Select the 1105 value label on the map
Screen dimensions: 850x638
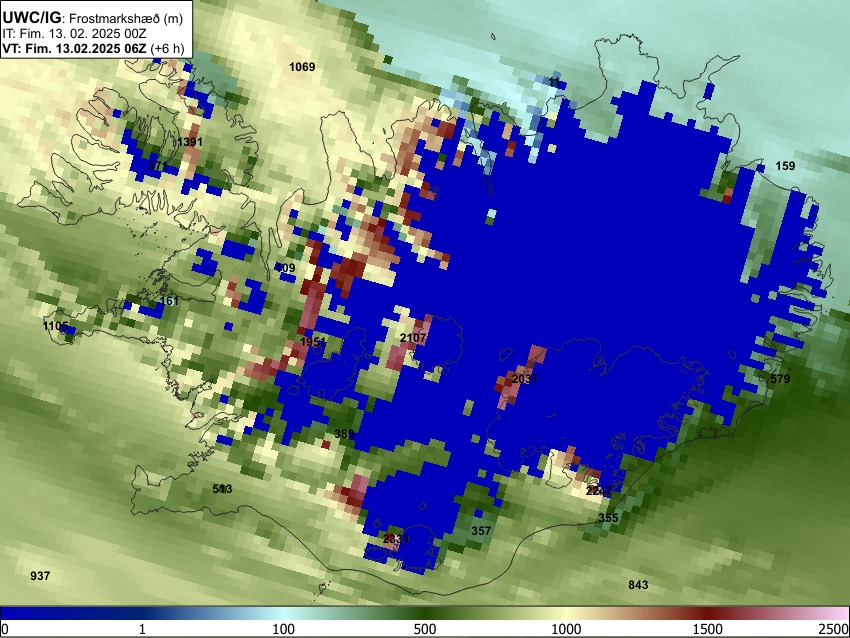(55, 326)
